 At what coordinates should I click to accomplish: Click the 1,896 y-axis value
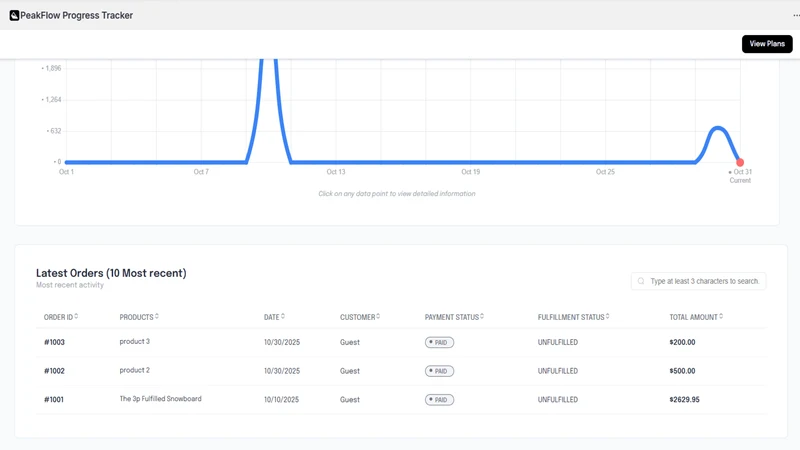tap(53, 68)
